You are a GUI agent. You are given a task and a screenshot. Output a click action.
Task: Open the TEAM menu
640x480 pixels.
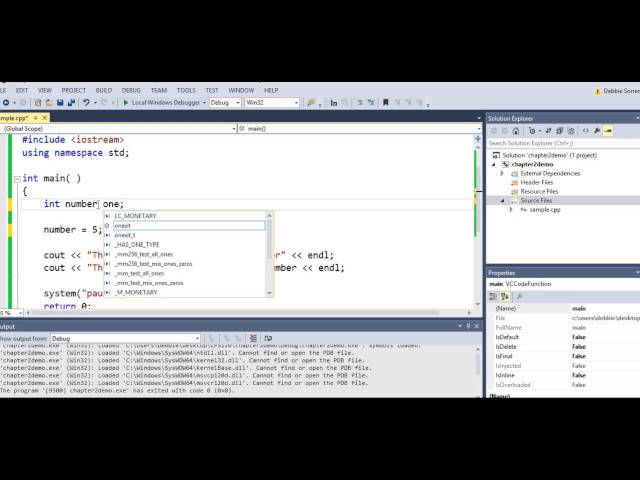click(x=159, y=90)
